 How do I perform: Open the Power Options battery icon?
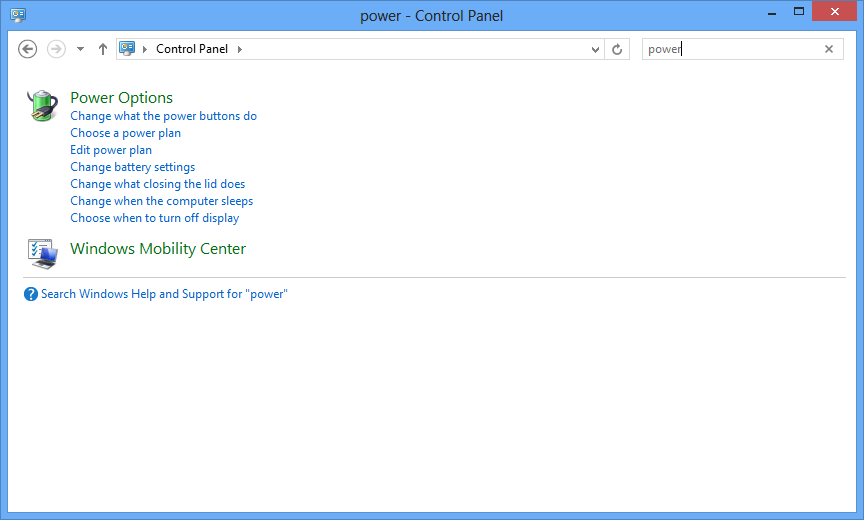point(42,105)
